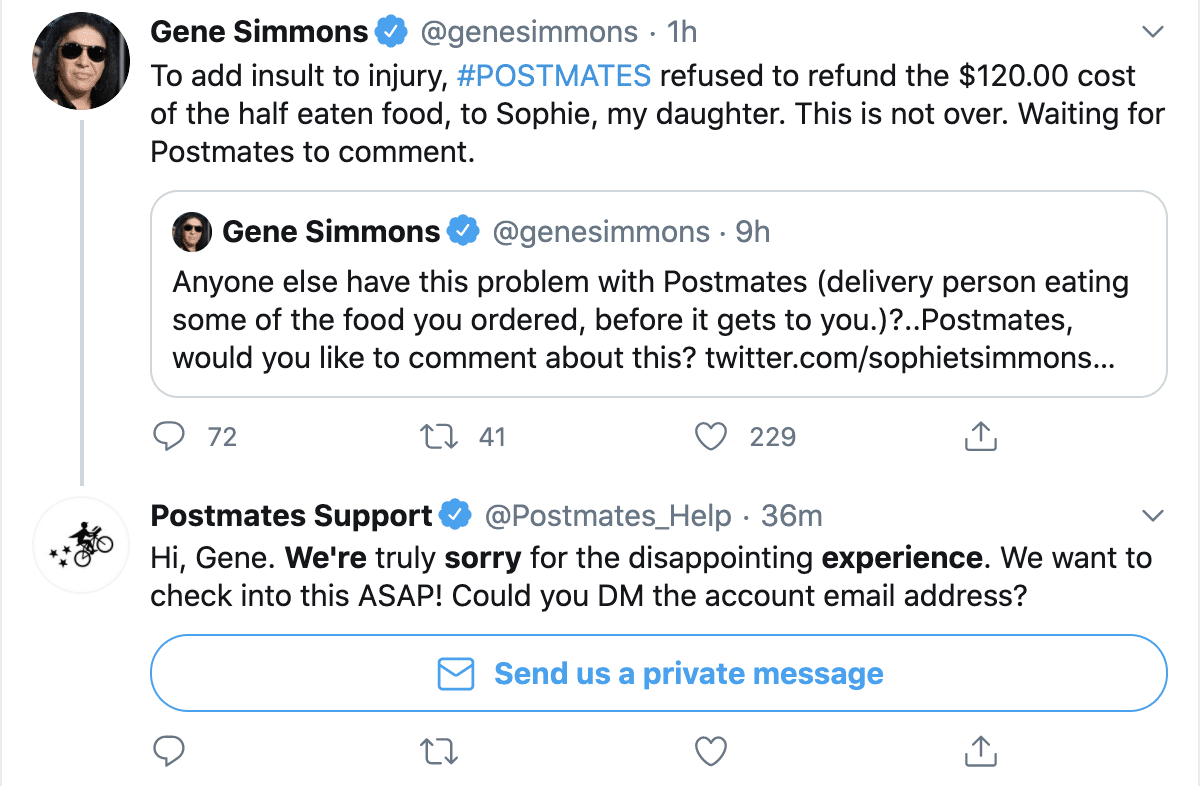Reply to Postmates Support tweet

171,750
